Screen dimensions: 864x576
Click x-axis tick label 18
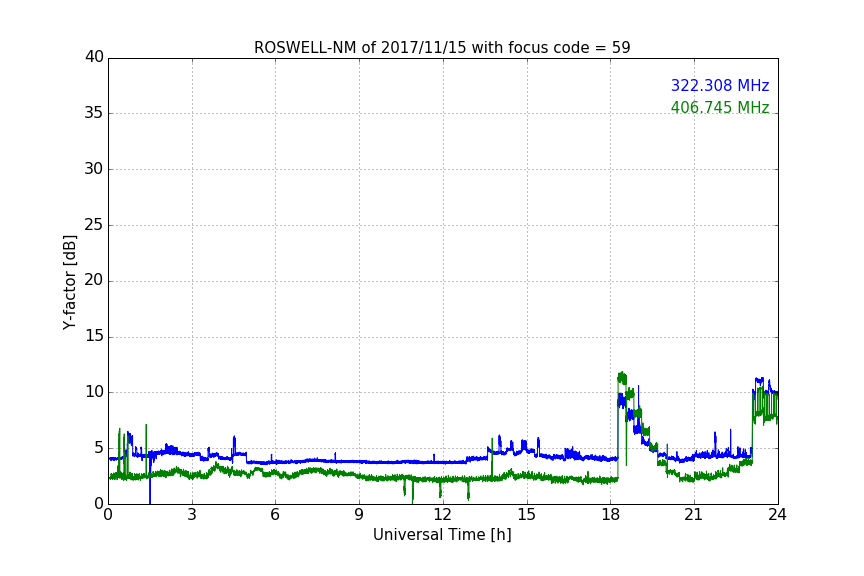pos(610,515)
